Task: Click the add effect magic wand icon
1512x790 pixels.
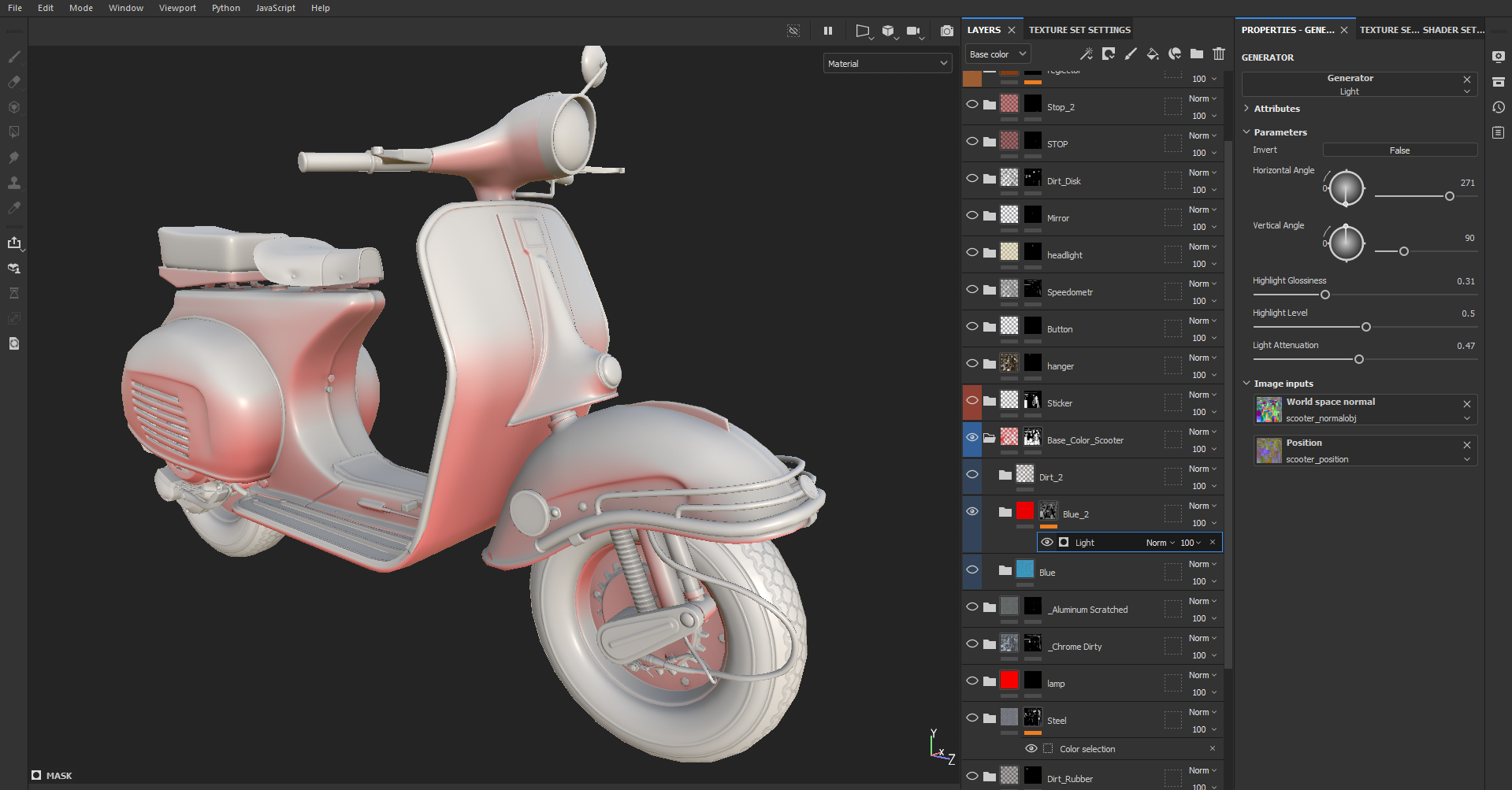Action: click(1086, 54)
